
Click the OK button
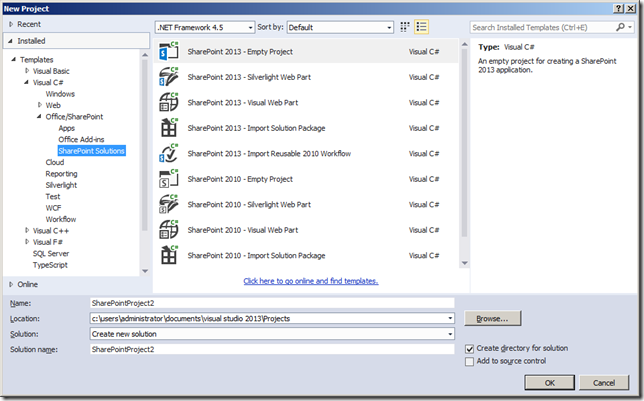click(550, 383)
